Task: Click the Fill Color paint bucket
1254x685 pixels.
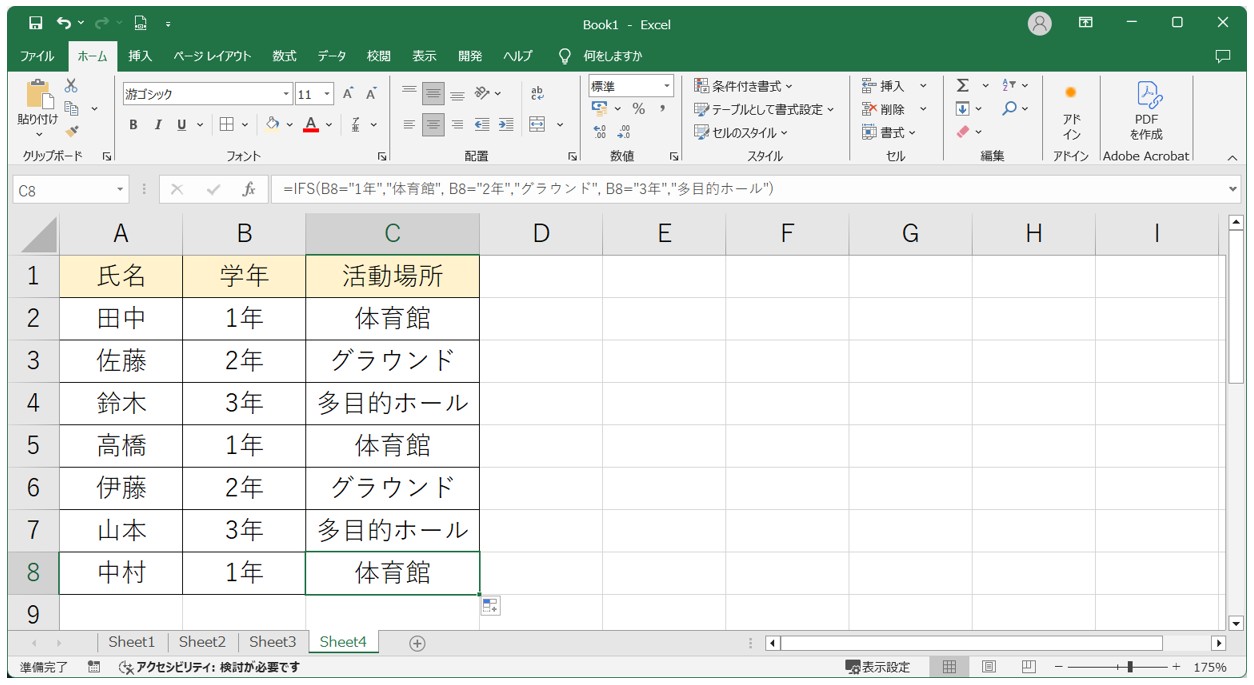Action: (272, 124)
